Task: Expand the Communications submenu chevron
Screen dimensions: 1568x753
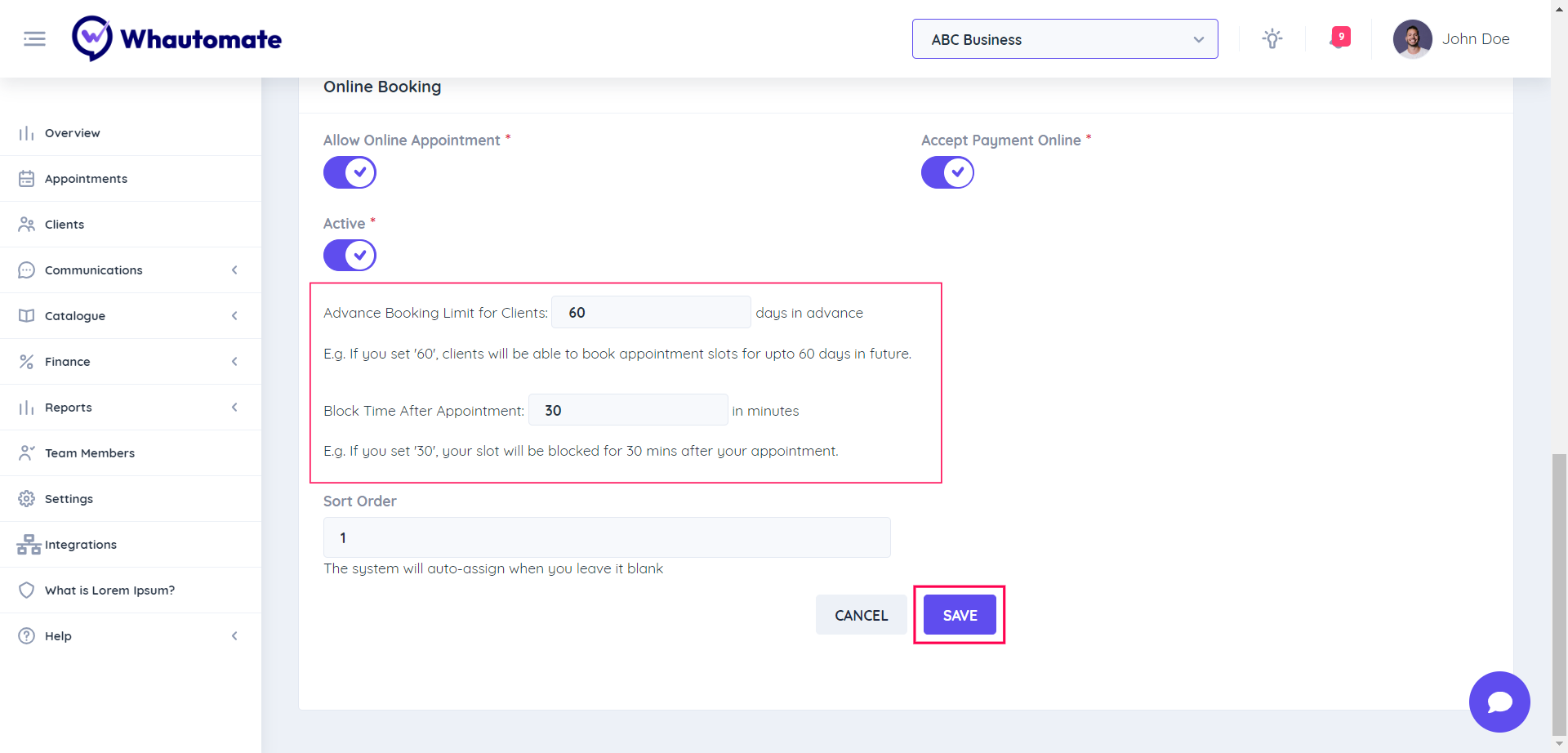Action: point(234,270)
